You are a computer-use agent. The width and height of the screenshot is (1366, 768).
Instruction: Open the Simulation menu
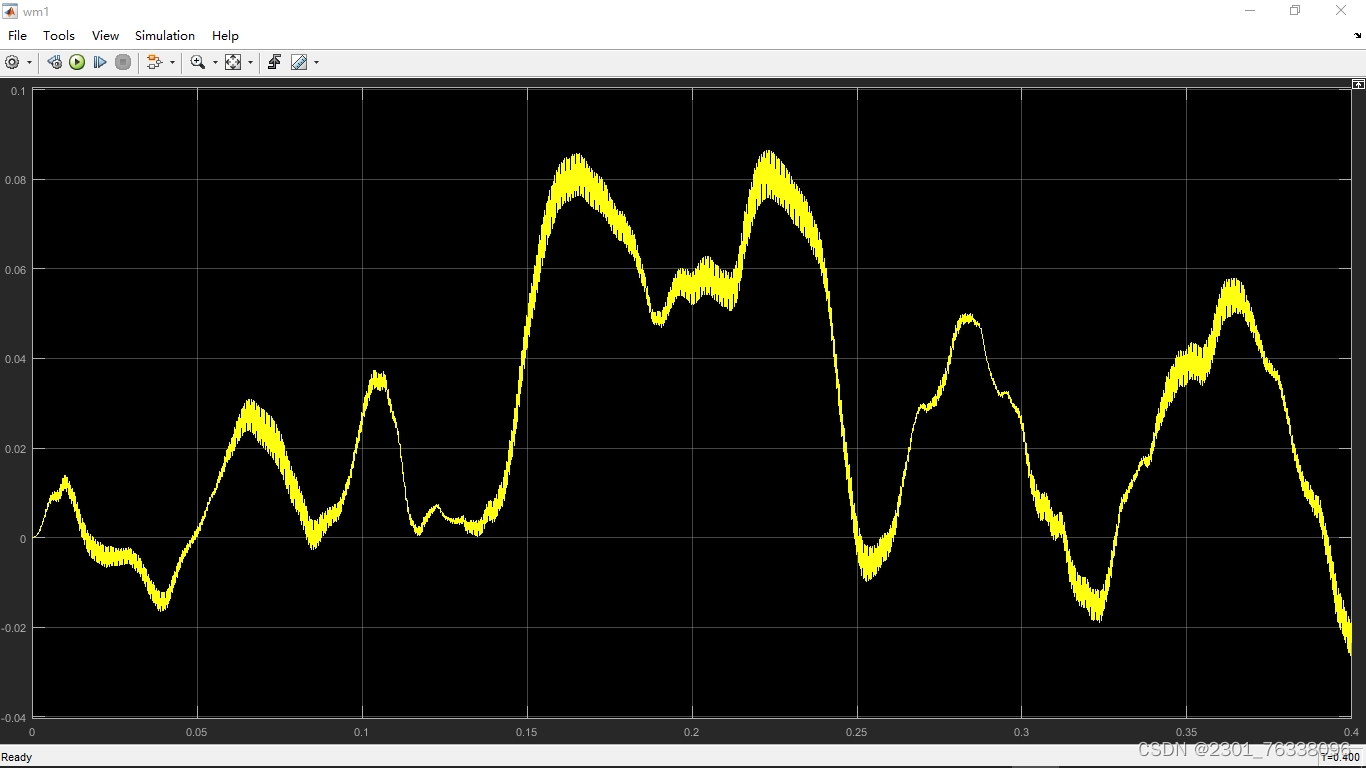[x=165, y=35]
